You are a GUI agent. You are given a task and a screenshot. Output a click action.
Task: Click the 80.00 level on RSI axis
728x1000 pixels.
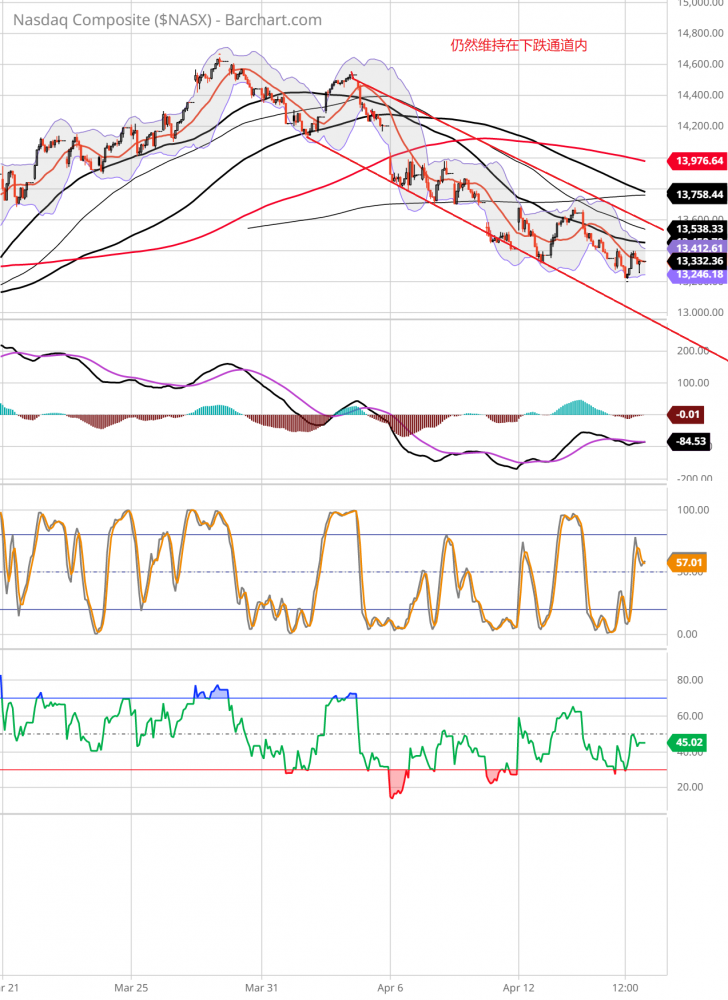(691, 680)
